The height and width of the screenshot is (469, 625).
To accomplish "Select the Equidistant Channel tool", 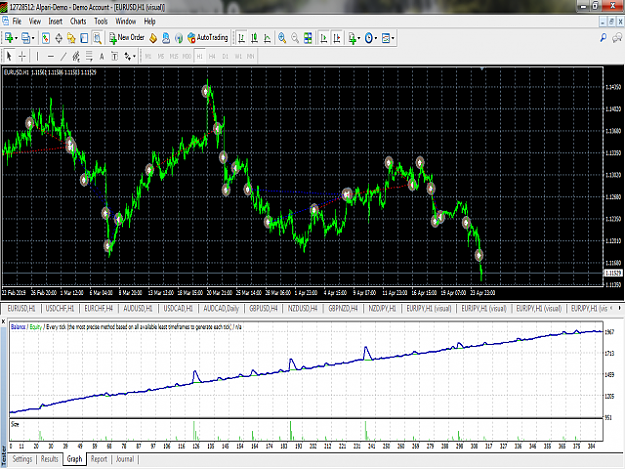I will [76, 57].
